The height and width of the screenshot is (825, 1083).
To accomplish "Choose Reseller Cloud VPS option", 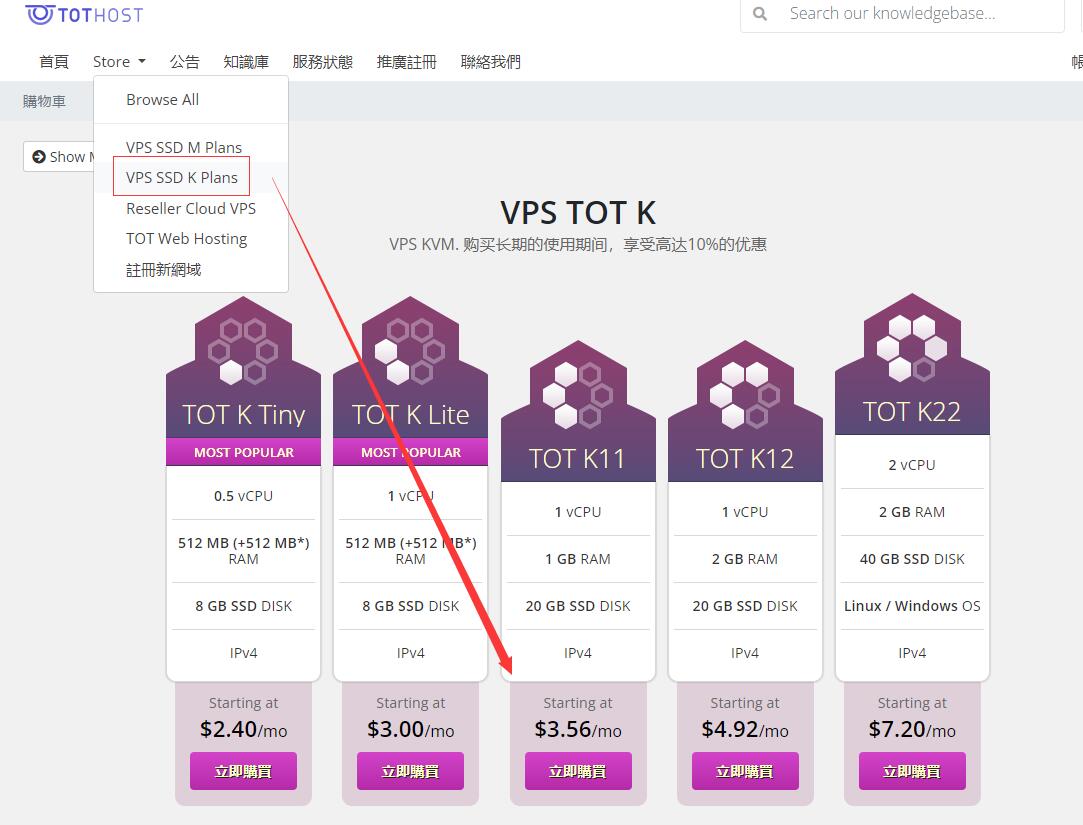I will pos(191,208).
